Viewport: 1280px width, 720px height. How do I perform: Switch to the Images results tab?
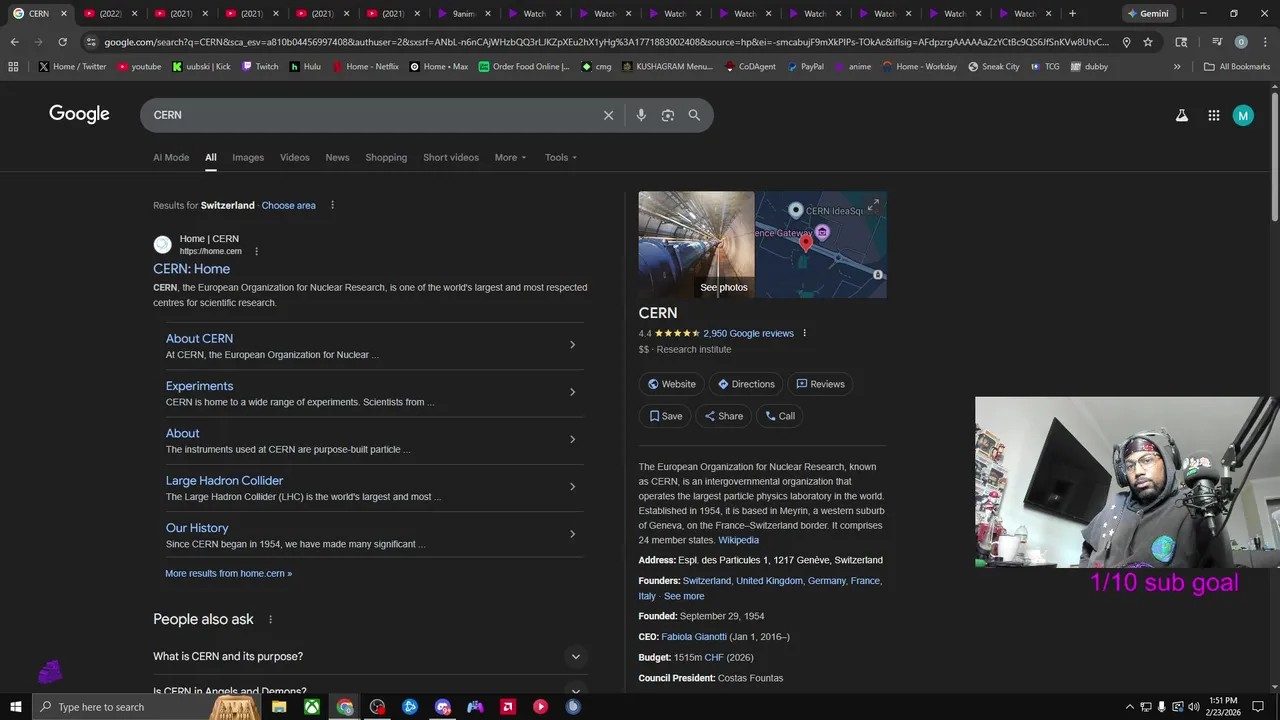(x=248, y=157)
